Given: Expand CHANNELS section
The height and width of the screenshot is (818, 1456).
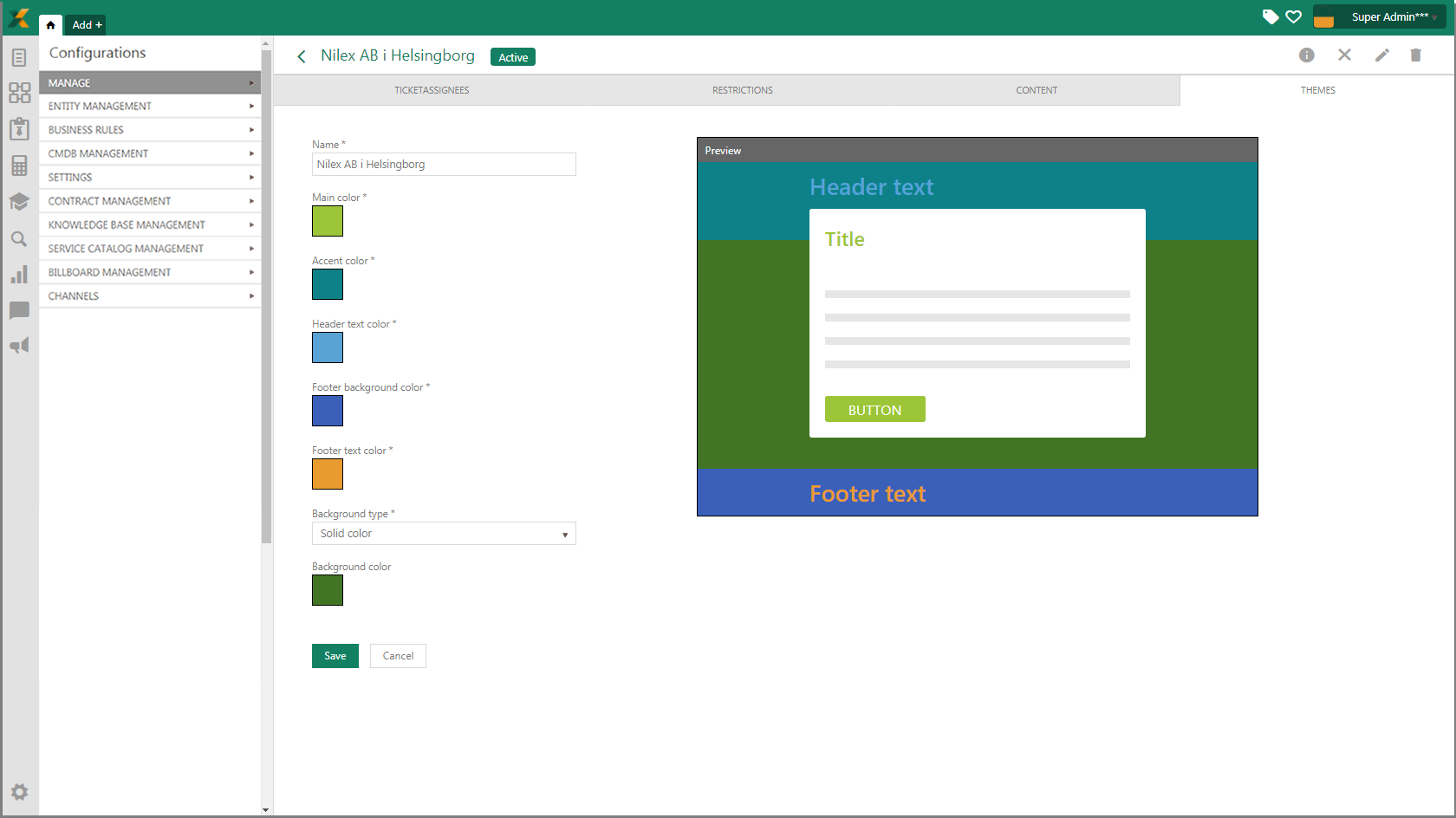Looking at the screenshot, I should pos(150,295).
